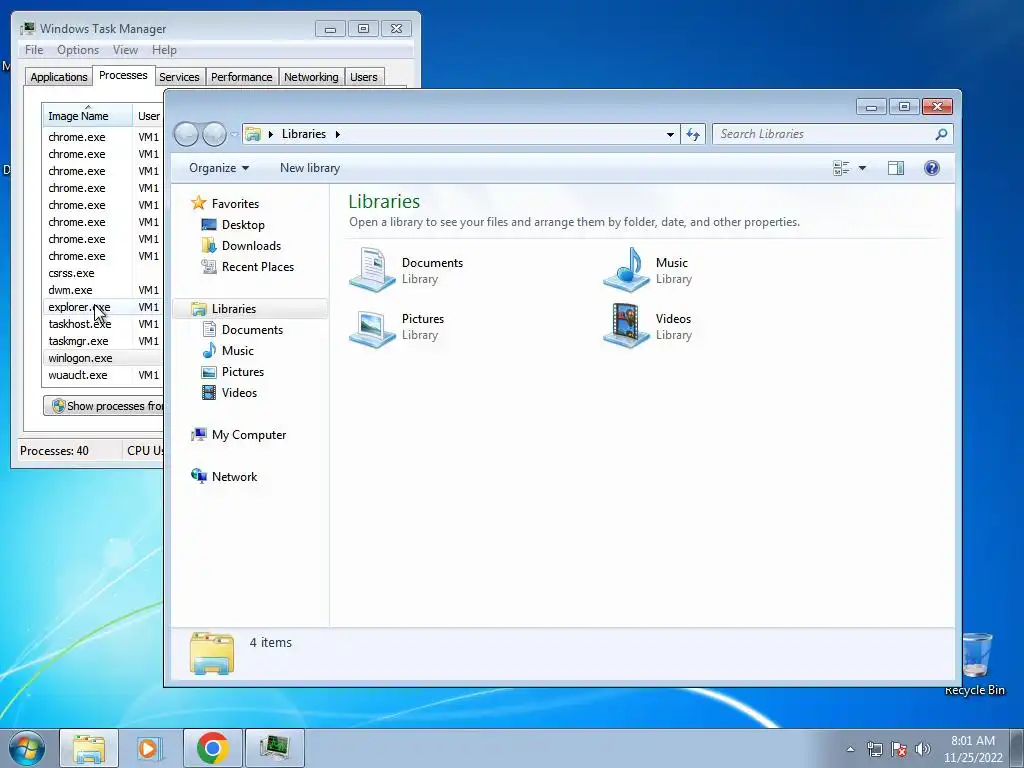The height and width of the screenshot is (768, 1024).
Task: Click the refresh button beside address bar
Action: 693,134
